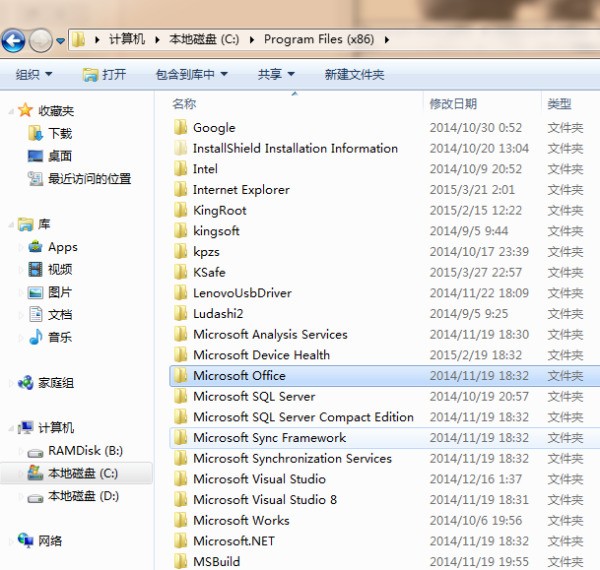Click the 家庭组 homegroup icon
The width and height of the screenshot is (600, 570).
click(x=26, y=383)
